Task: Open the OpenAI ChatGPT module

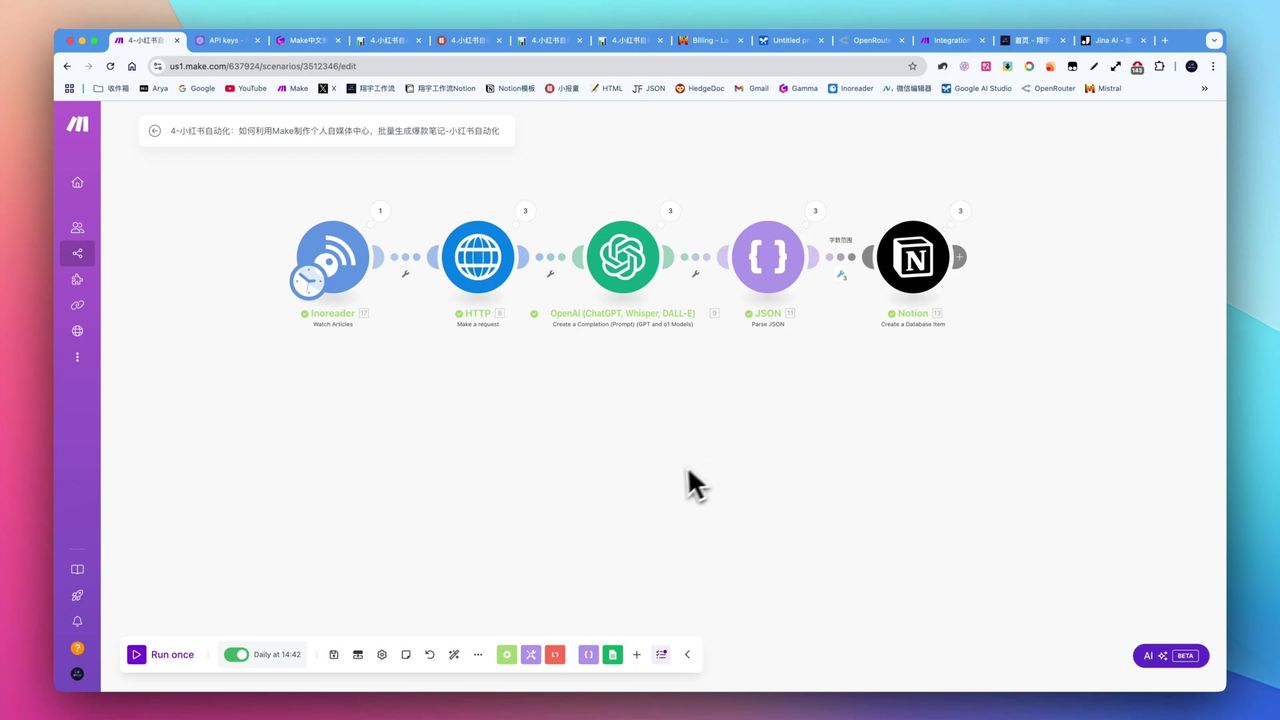Action: (x=622, y=257)
